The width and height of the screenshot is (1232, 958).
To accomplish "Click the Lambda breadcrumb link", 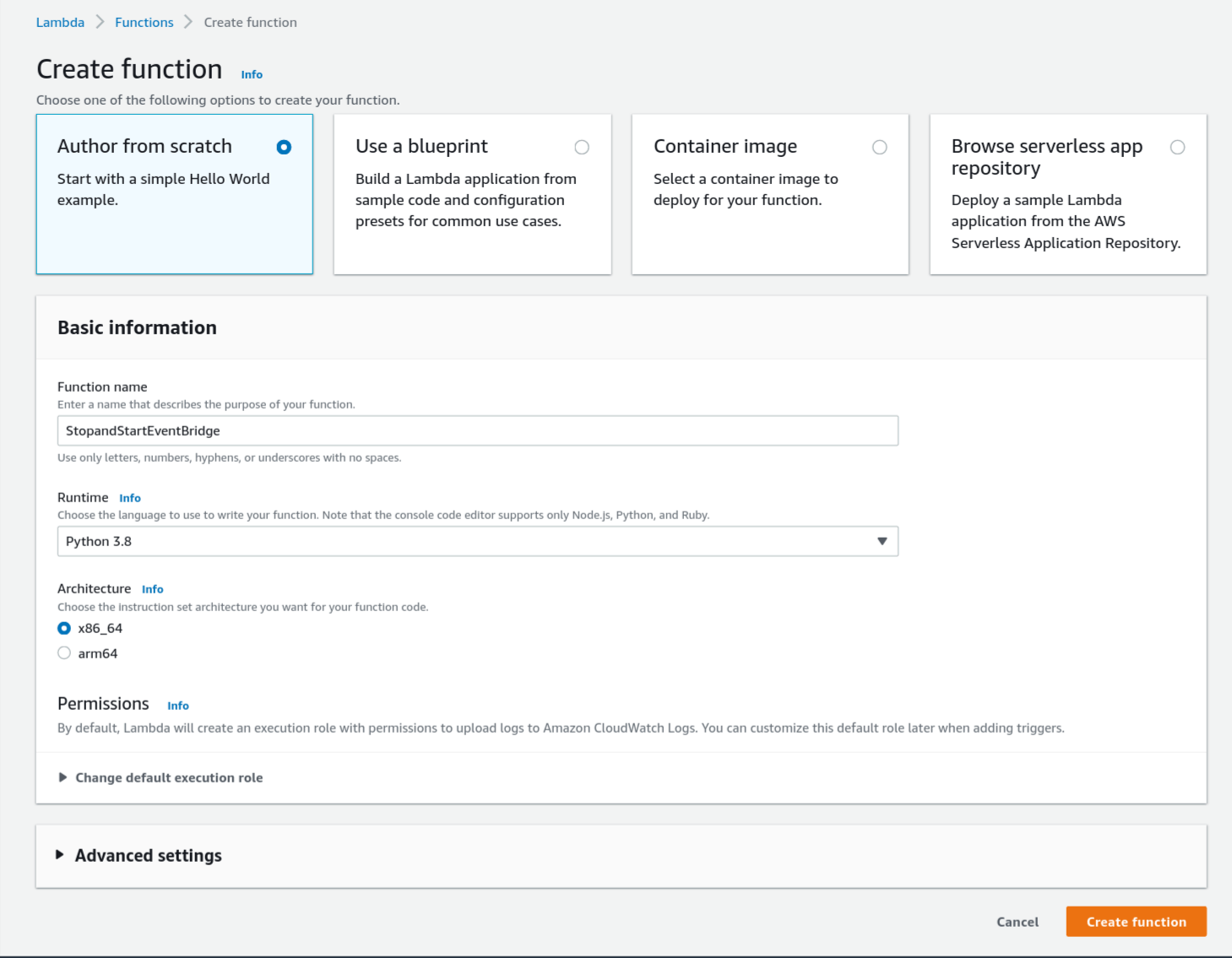I will [x=60, y=22].
